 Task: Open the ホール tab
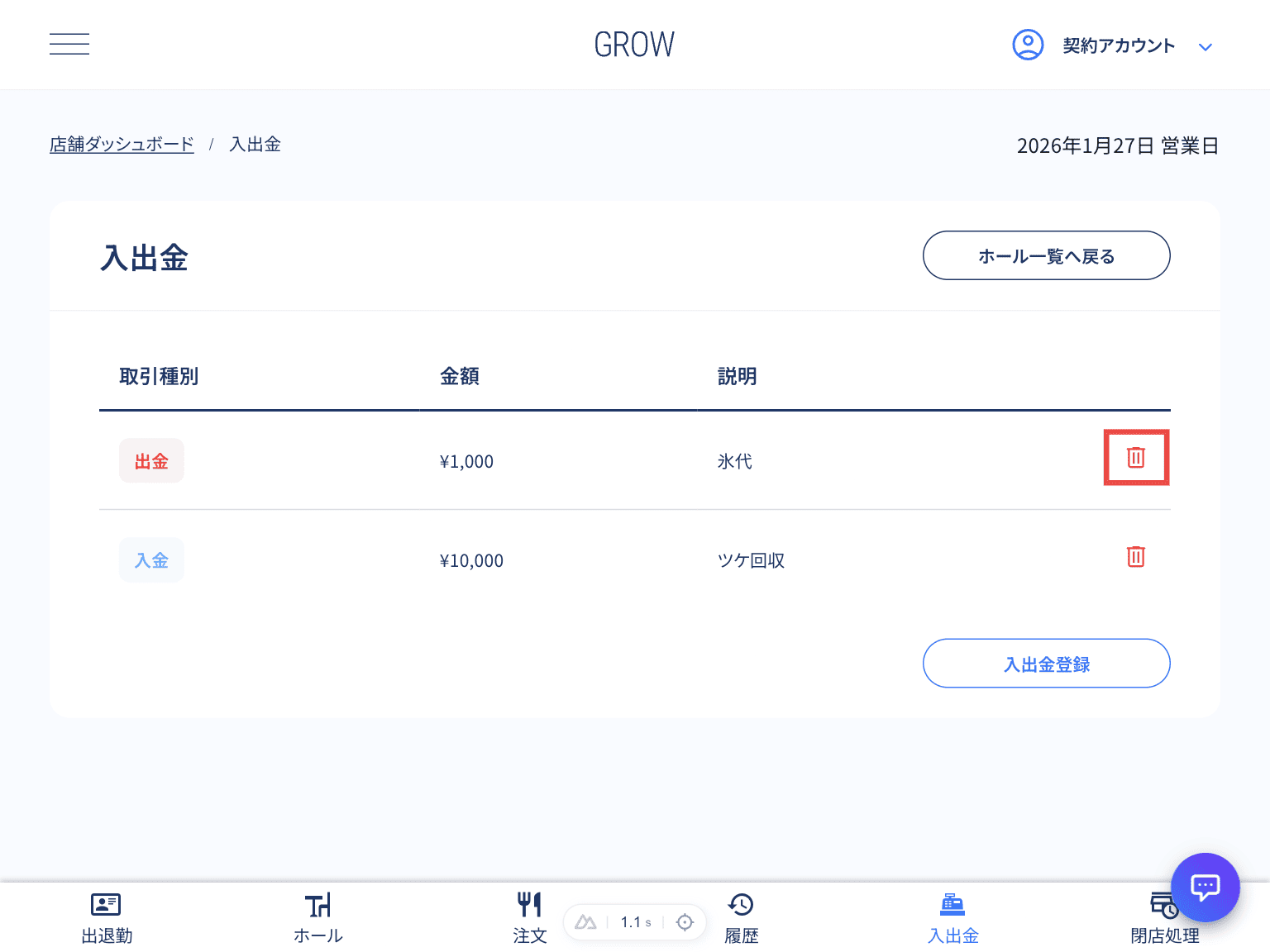click(x=318, y=918)
